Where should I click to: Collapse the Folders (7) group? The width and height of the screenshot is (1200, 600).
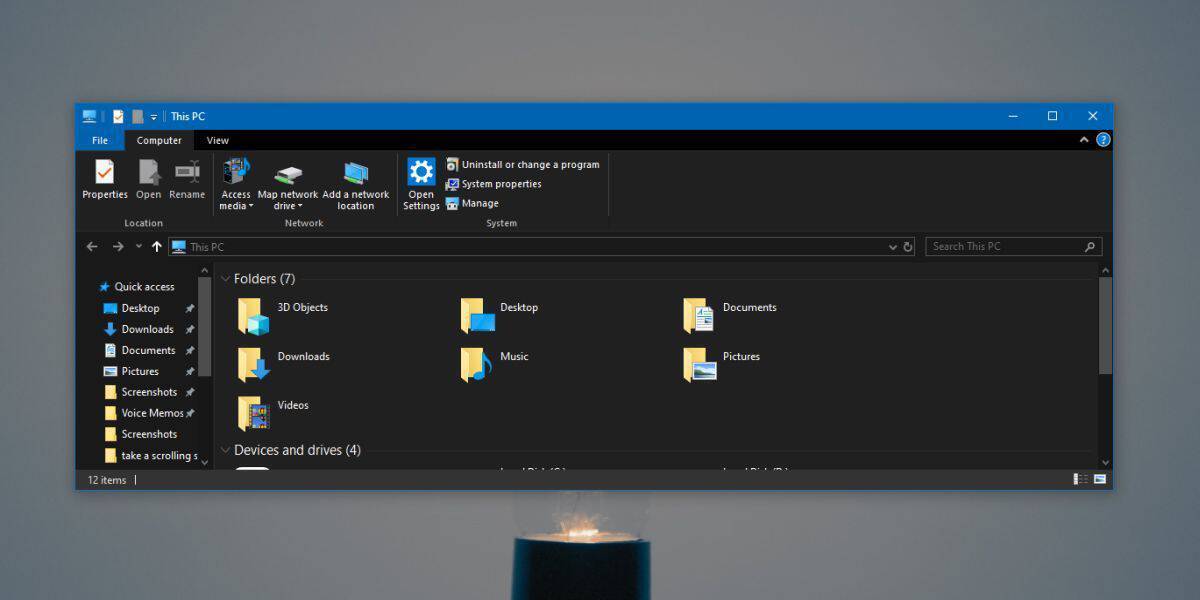[225, 279]
